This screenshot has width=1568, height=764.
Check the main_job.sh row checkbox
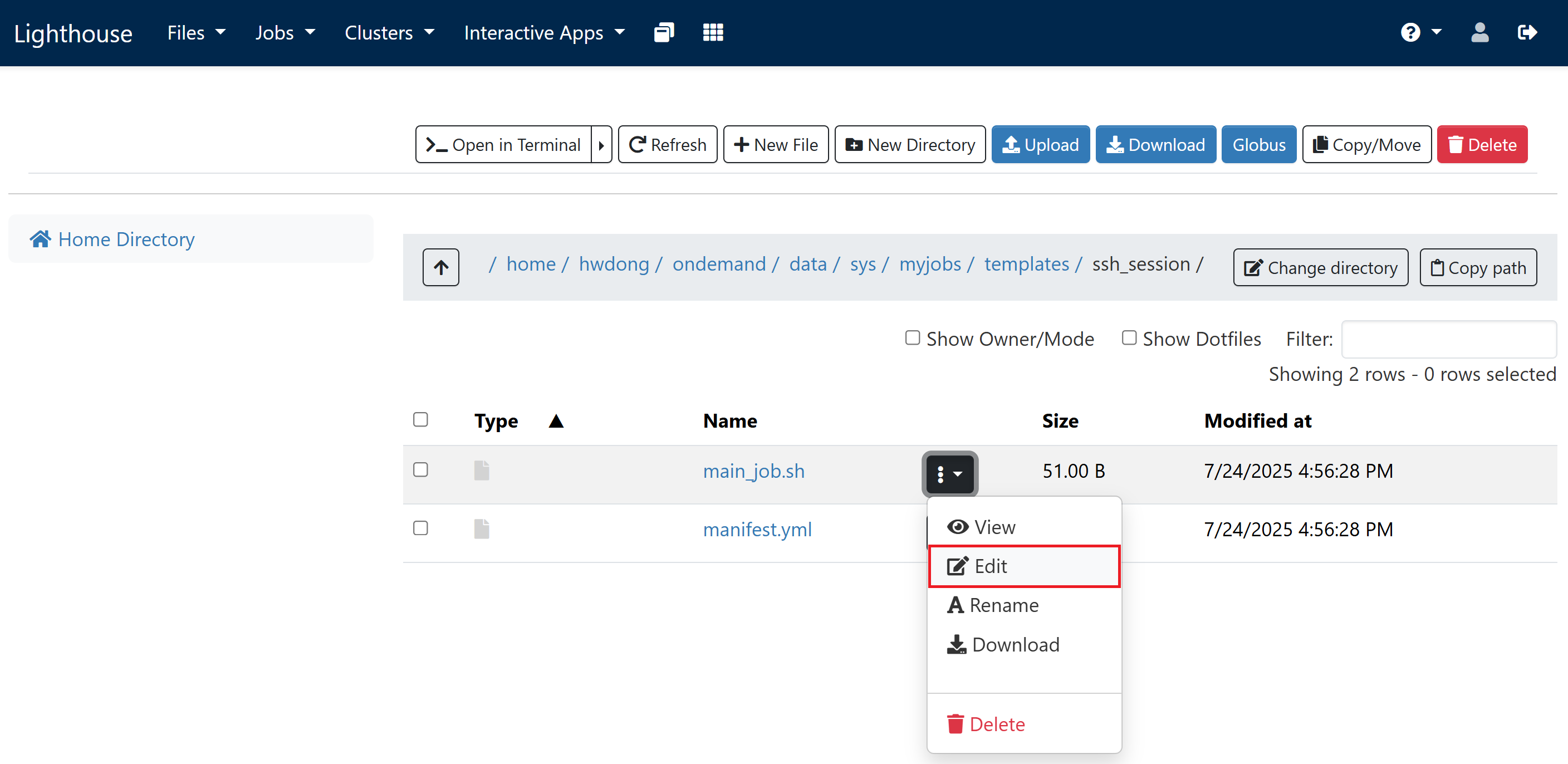click(420, 469)
